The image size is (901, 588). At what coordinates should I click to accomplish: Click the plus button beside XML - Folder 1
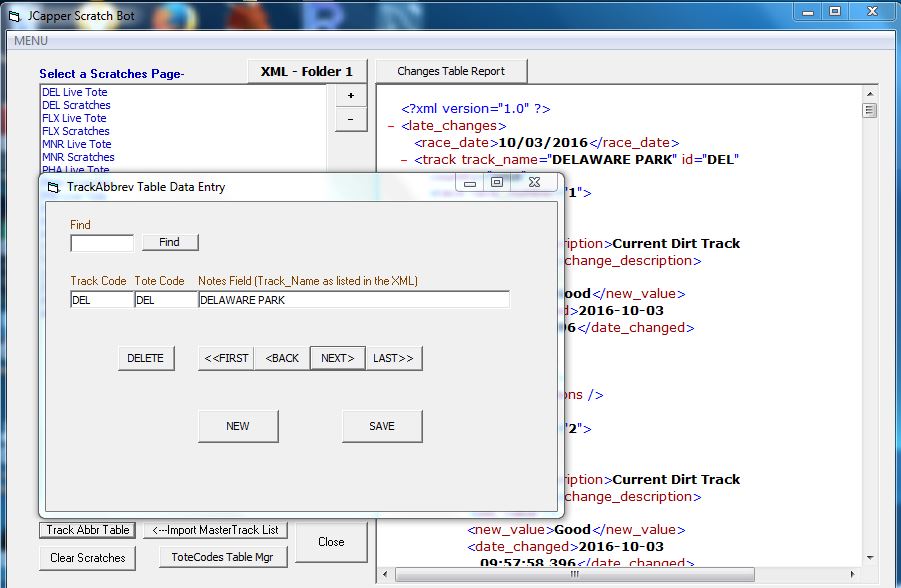tap(349, 95)
